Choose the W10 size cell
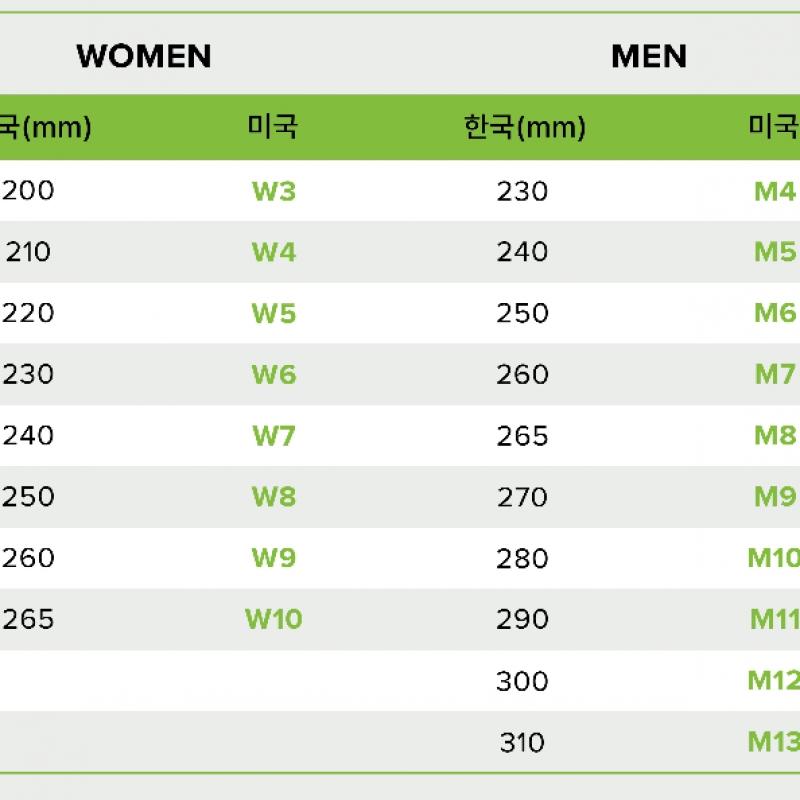 click(273, 619)
